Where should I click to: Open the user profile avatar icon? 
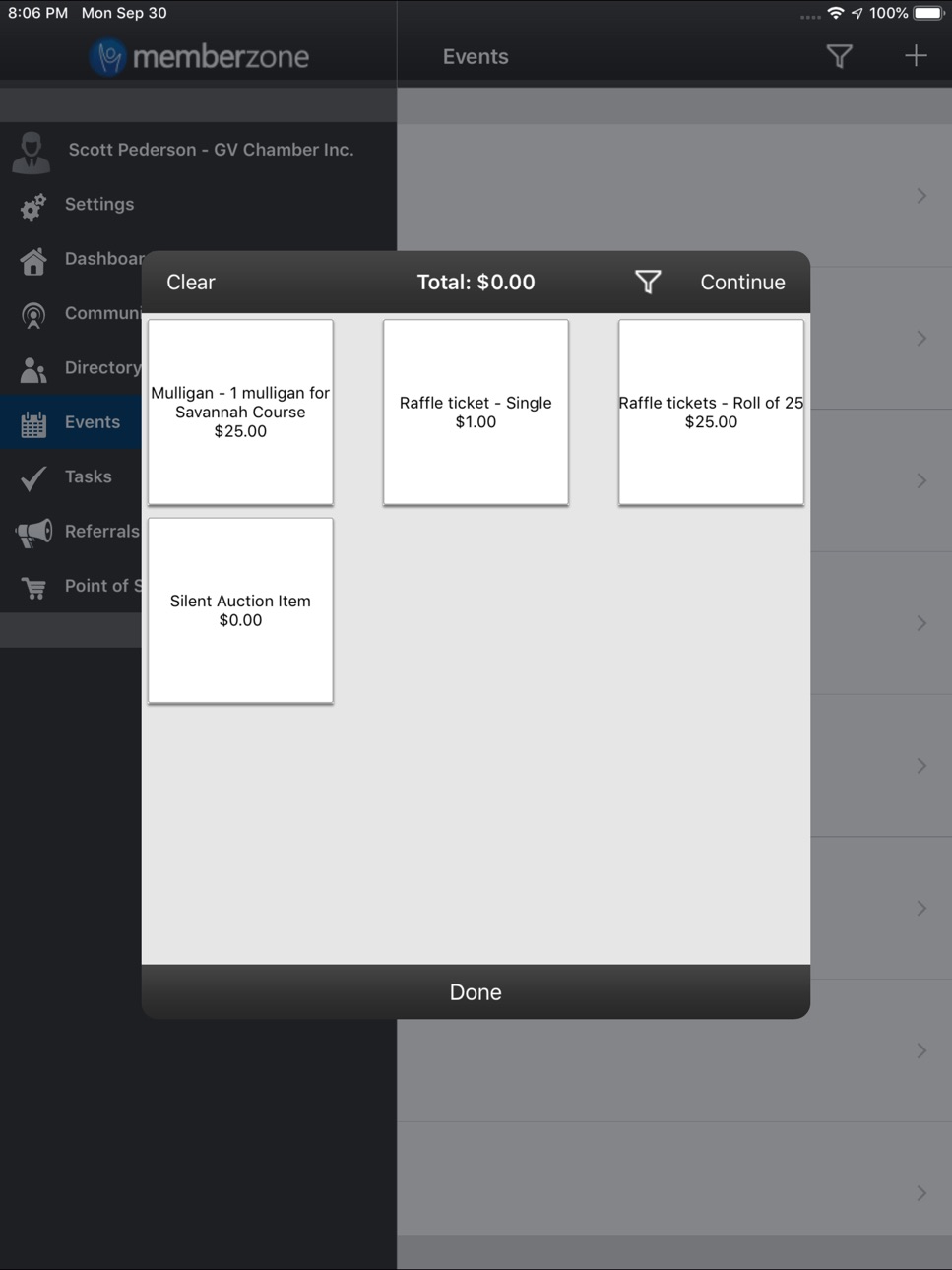coord(32,153)
